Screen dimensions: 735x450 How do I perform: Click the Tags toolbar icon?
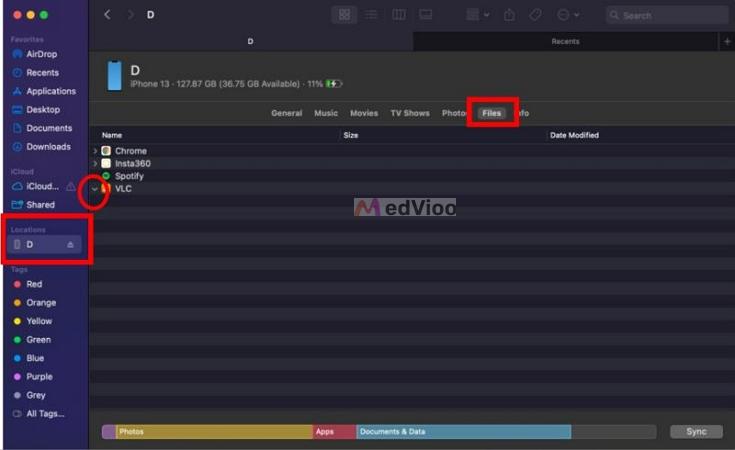point(535,15)
